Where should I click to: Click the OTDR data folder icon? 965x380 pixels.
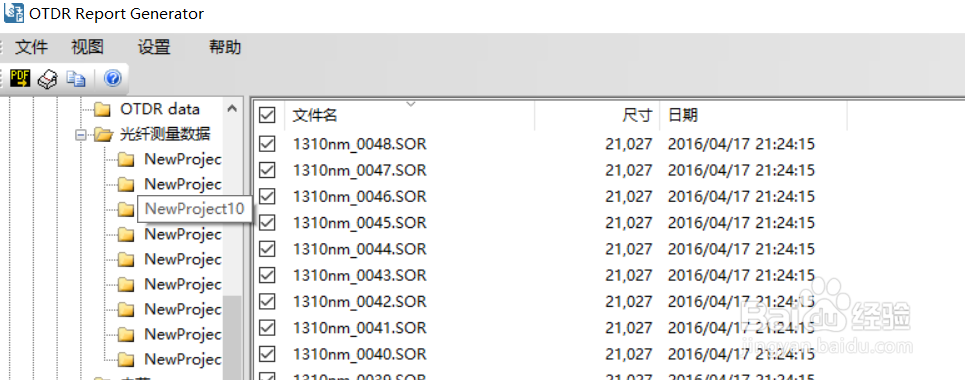(102, 110)
